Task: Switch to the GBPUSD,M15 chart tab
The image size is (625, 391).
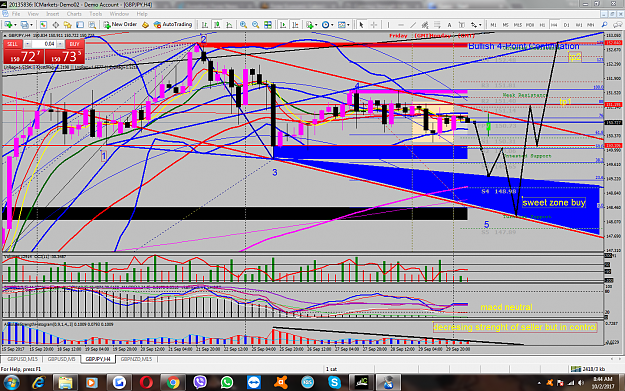Action: click(x=22, y=359)
